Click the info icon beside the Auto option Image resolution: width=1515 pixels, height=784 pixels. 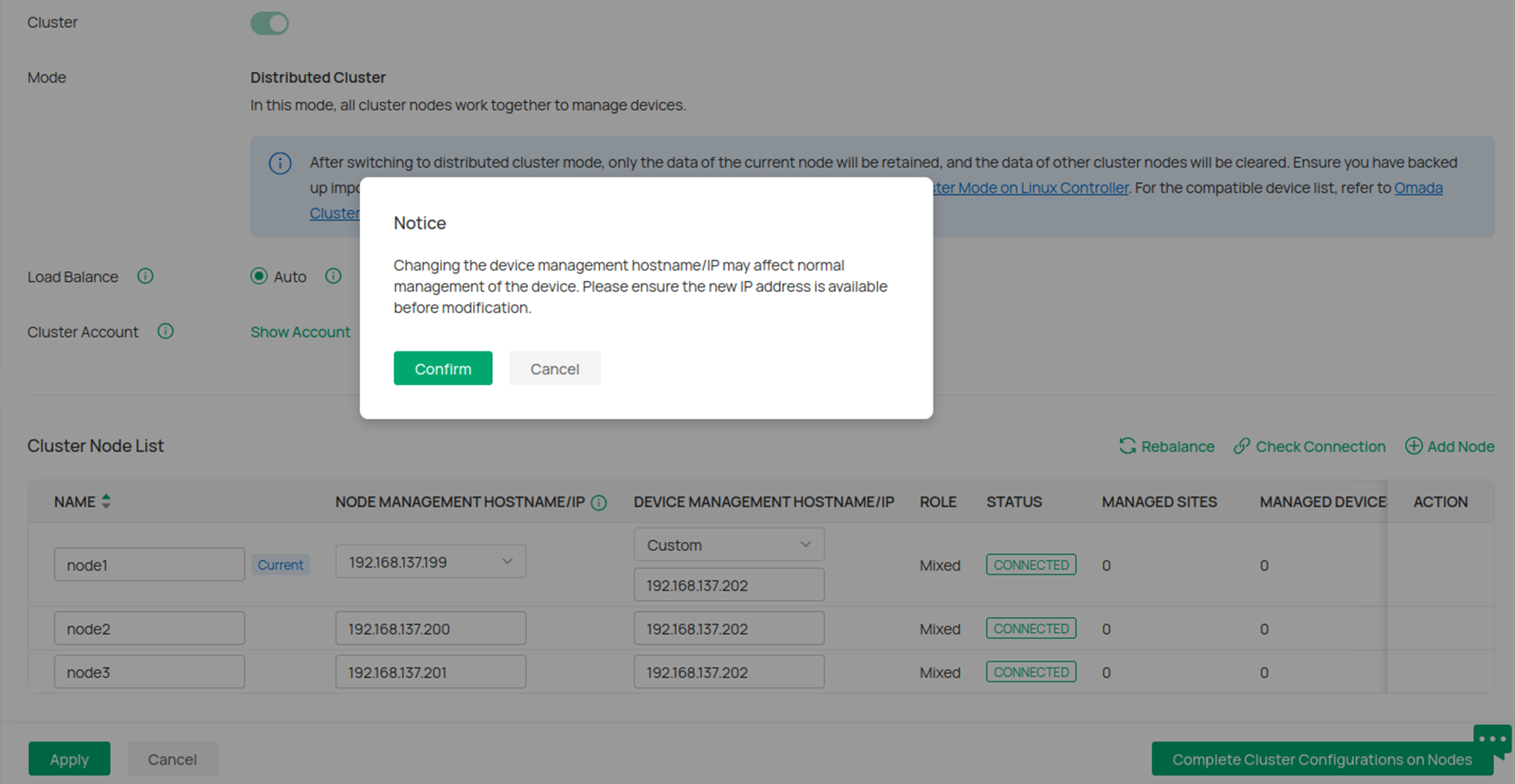[x=333, y=277]
